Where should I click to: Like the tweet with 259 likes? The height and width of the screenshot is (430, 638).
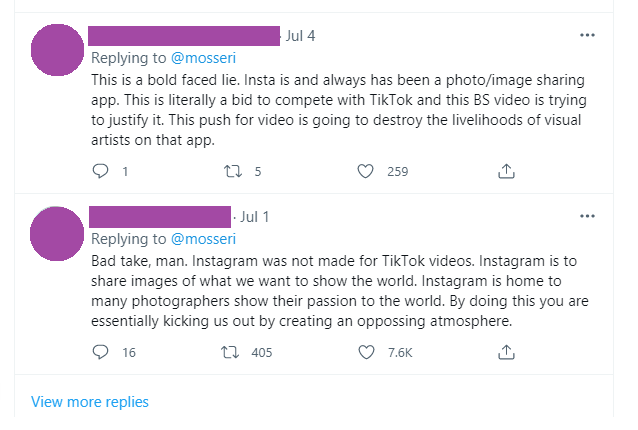click(365, 171)
